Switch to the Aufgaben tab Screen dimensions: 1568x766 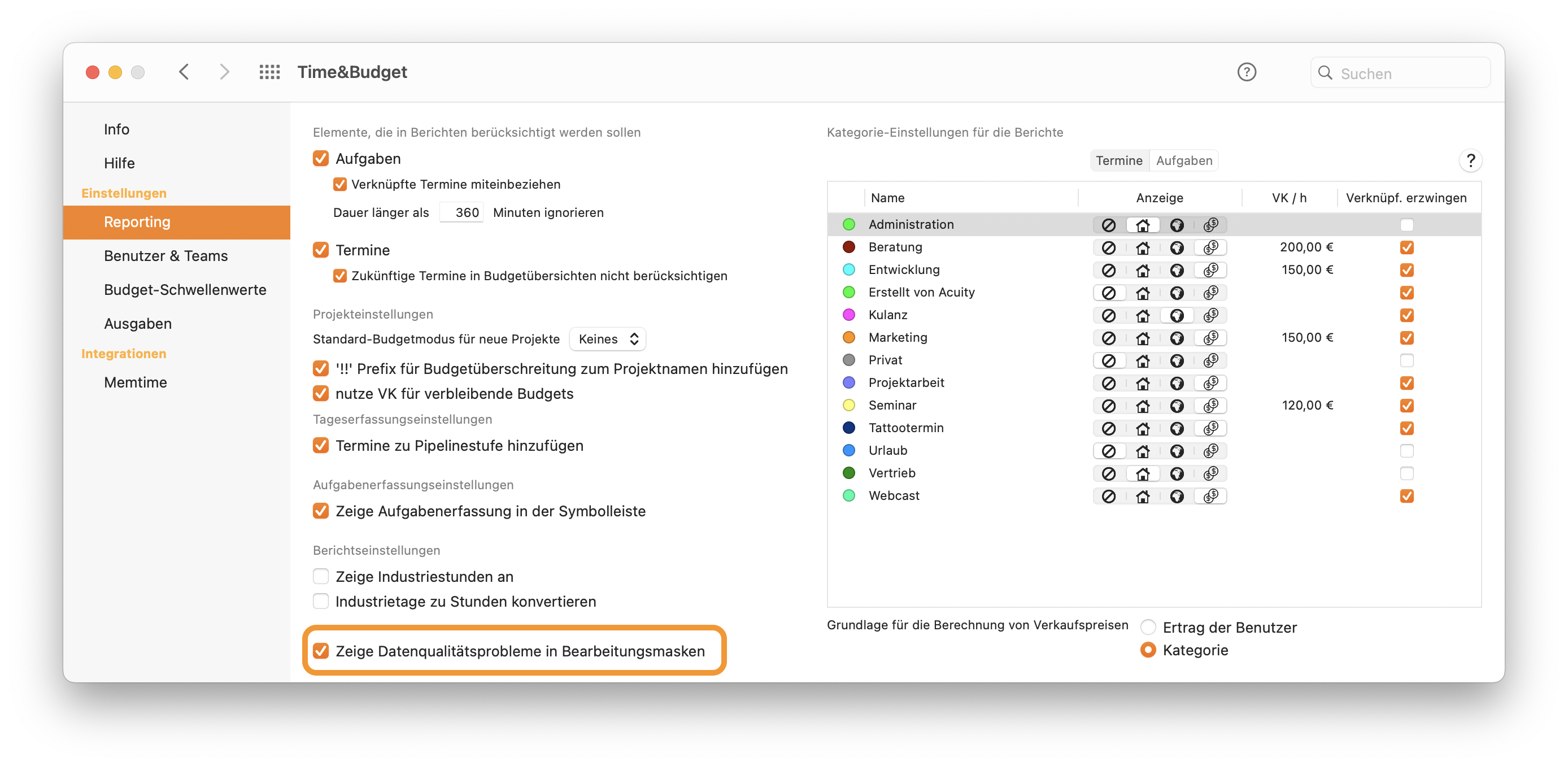click(x=1184, y=161)
